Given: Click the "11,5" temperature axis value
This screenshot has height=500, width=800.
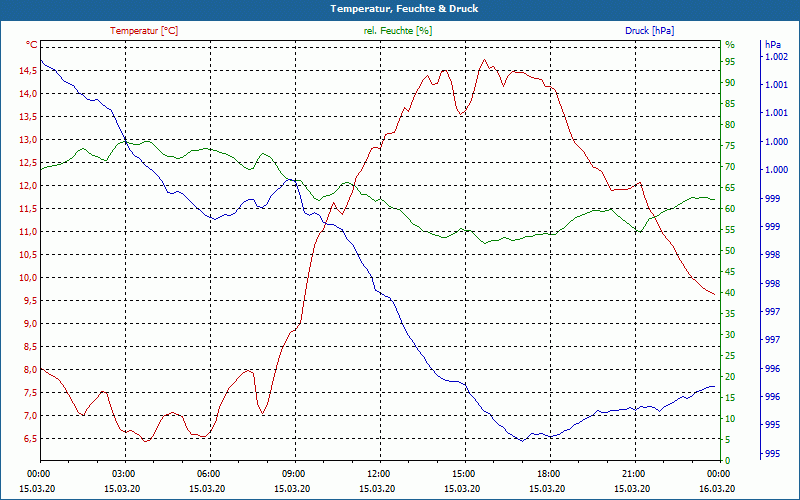Looking at the screenshot, I should click(28, 209).
